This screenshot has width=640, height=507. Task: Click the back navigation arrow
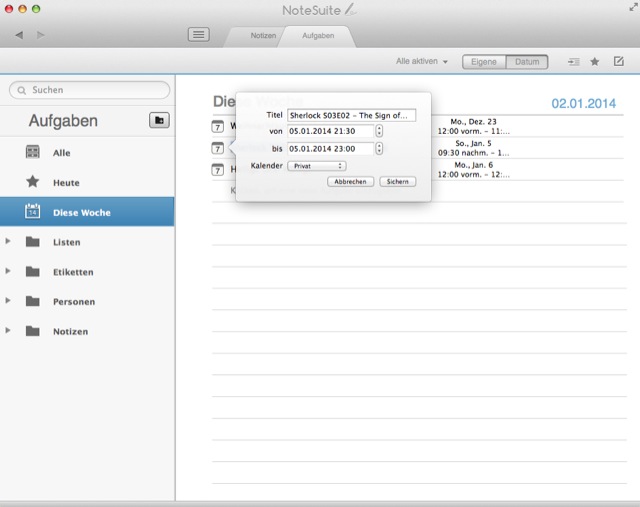pyautogui.click(x=19, y=35)
